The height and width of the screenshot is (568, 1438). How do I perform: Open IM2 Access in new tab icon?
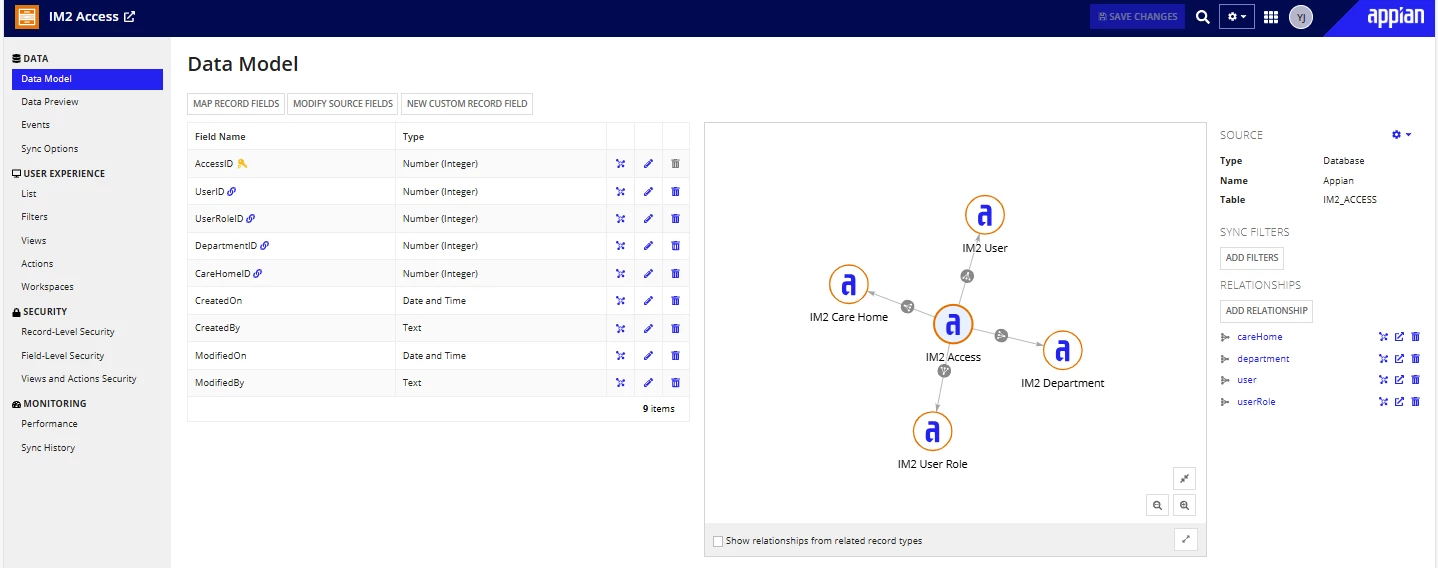(129, 17)
